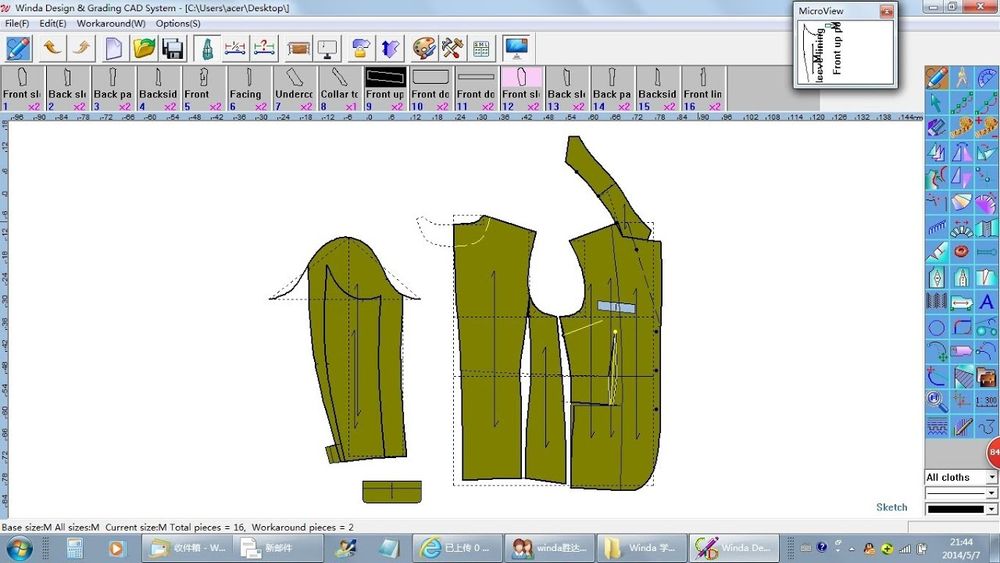Open file with the green folder icon
Screen dimensions: 1000x563
click(144, 48)
